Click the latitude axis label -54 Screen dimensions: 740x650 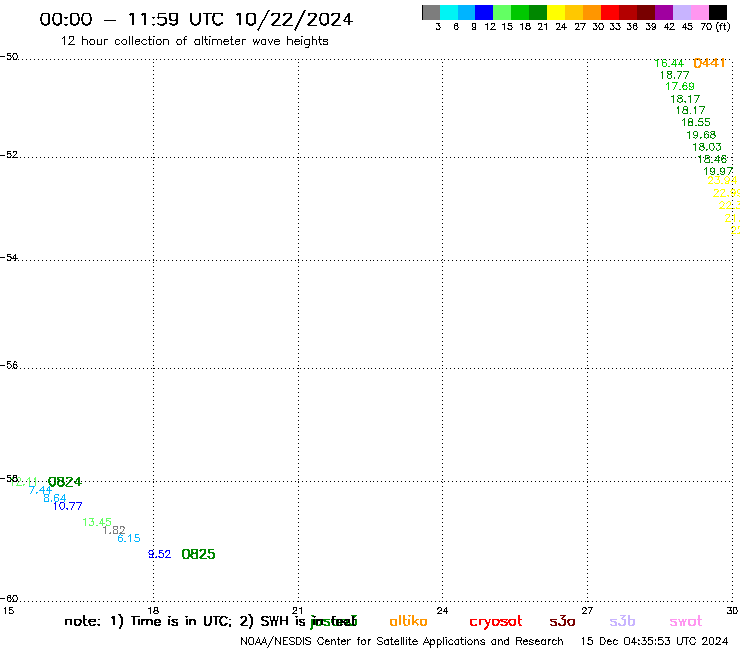tap(9, 257)
